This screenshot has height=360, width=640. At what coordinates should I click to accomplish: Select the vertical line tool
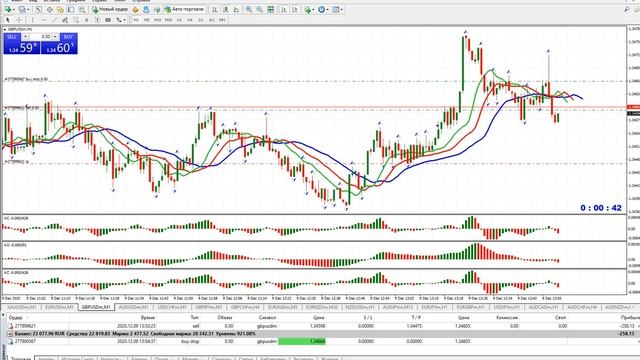pos(33,20)
